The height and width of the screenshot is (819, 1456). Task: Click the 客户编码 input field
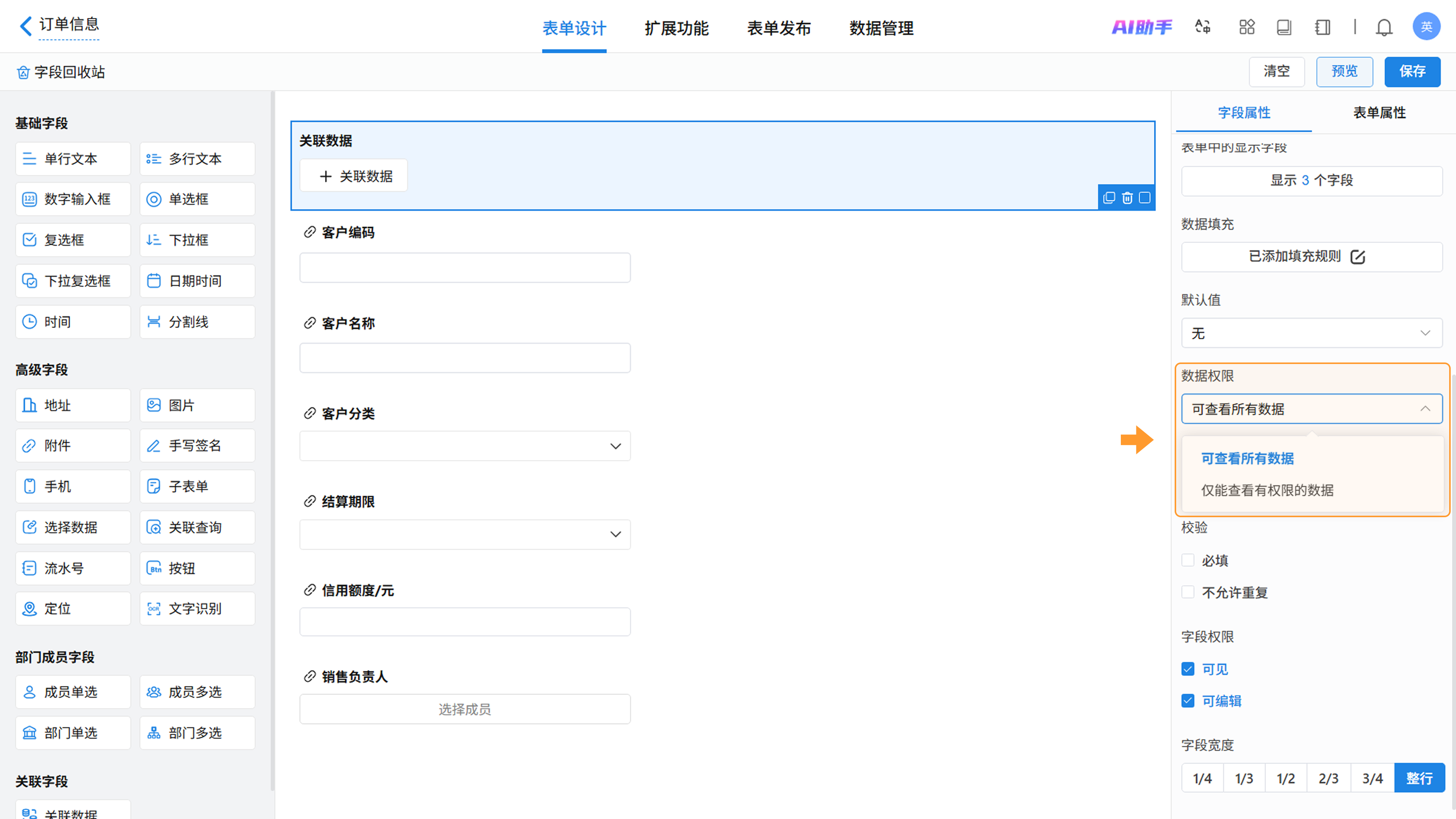[464, 267]
